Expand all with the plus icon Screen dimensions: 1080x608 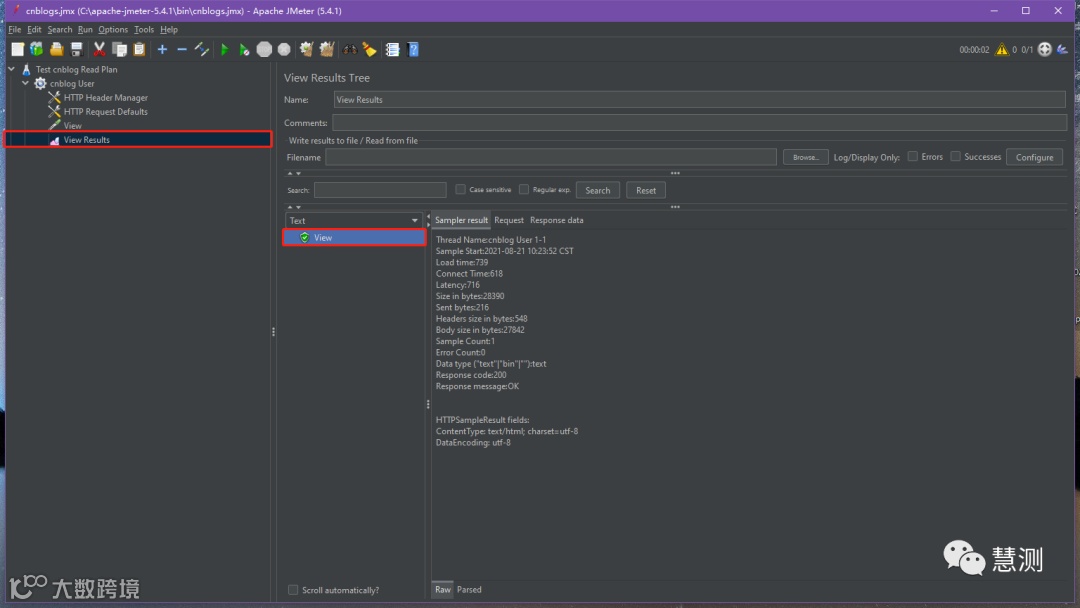pyautogui.click(x=162, y=50)
